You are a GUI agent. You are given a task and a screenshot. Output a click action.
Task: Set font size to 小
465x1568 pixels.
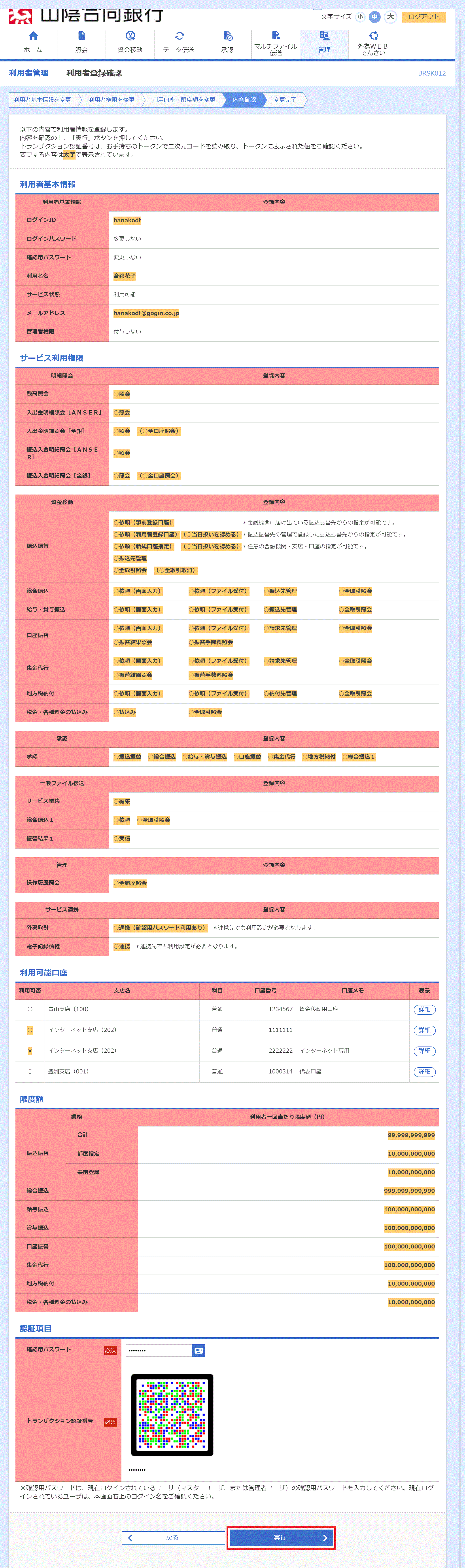point(360,17)
